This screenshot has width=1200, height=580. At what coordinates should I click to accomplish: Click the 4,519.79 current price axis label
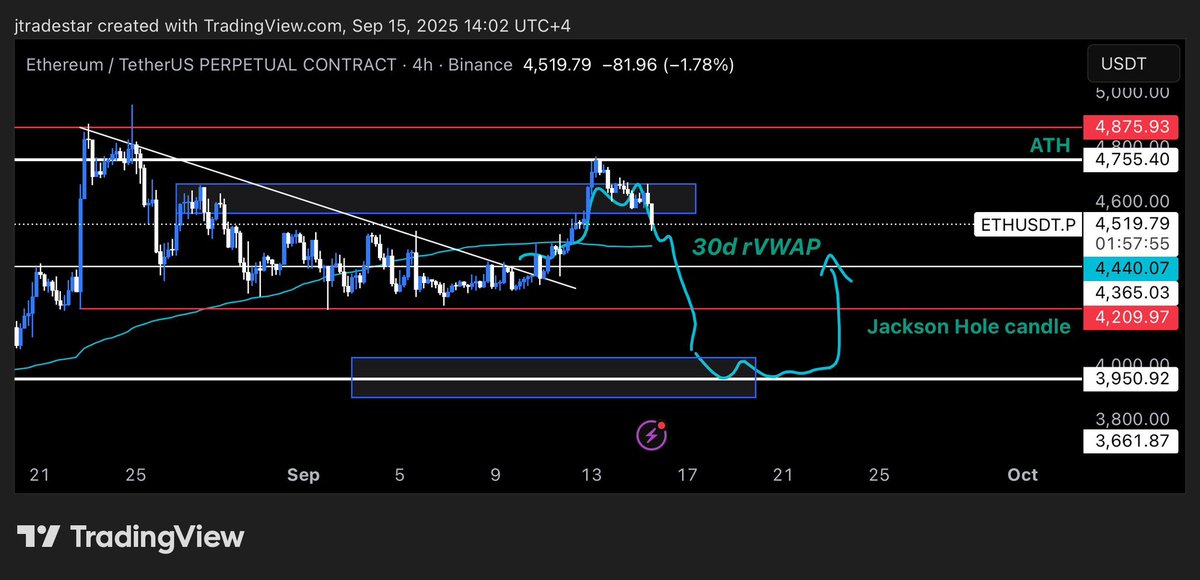click(1133, 223)
